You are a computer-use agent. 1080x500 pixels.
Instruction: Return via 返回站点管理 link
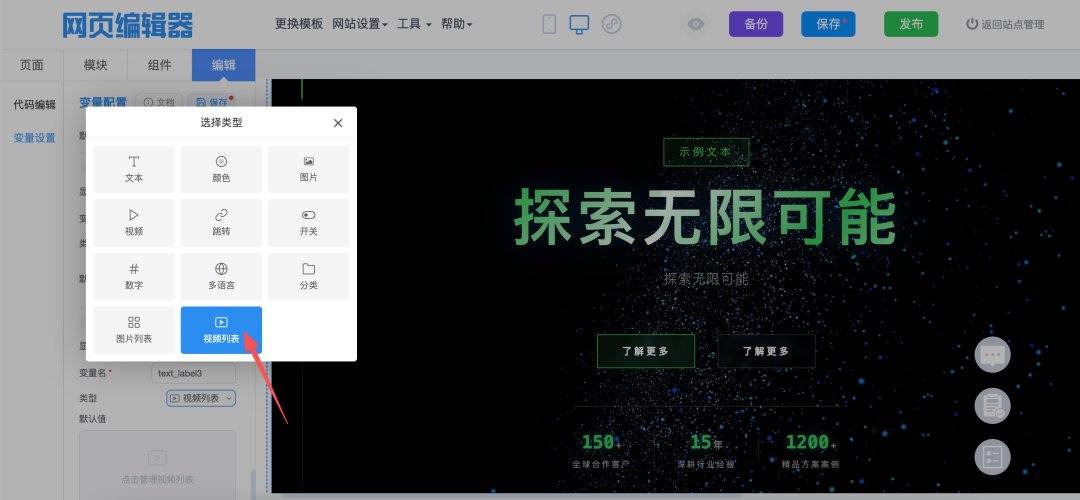point(1005,24)
